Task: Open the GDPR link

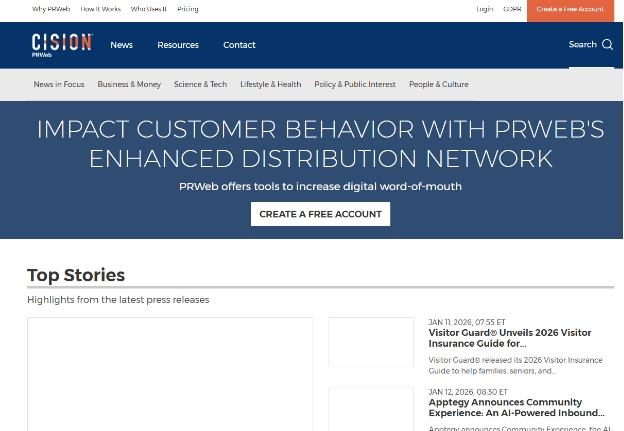Action: (512, 9)
